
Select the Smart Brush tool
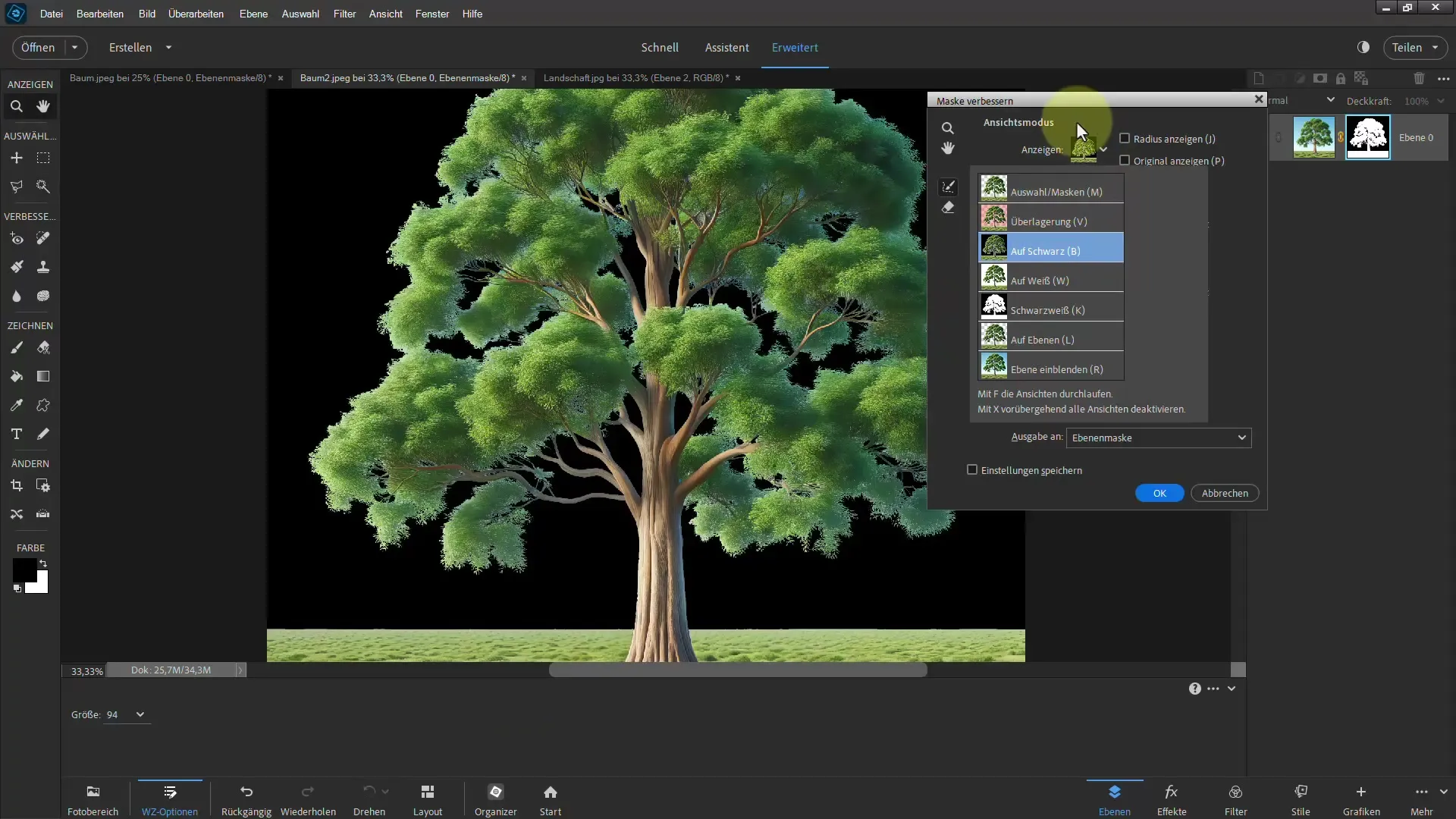[x=17, y=267]
